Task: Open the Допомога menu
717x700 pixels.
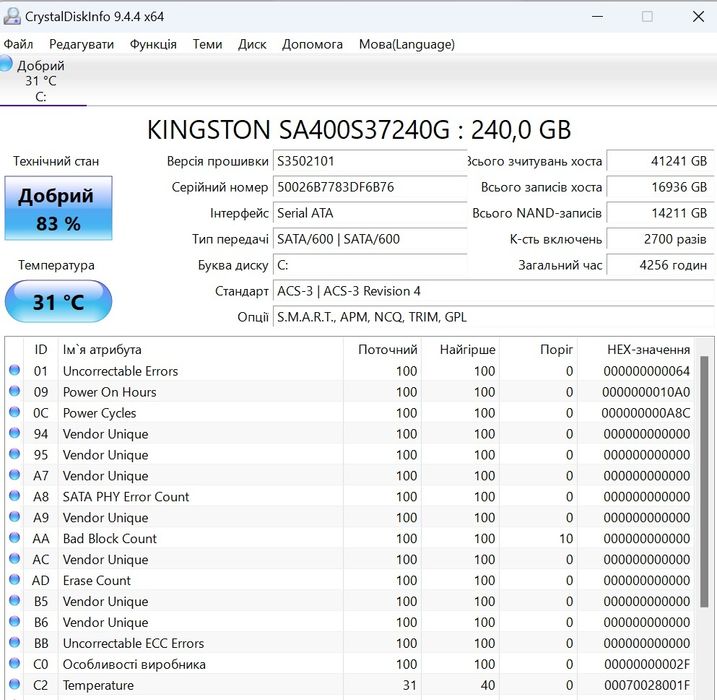Action: [312, 44]
